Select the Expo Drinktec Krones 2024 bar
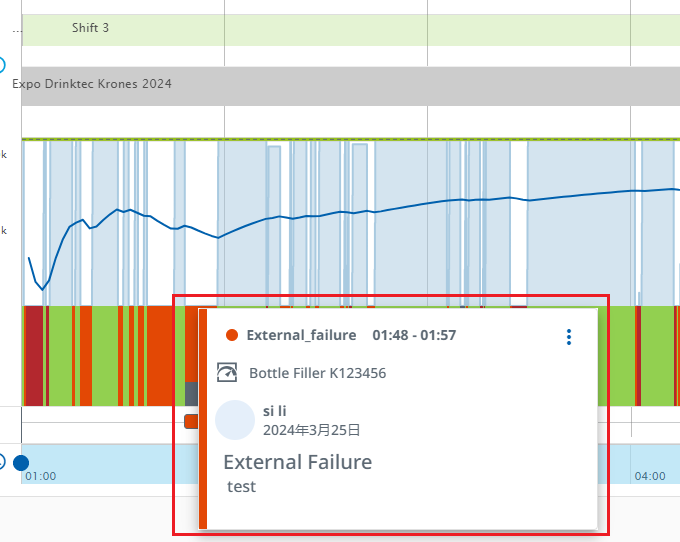The width and height of the screenshot is (680, 542). 350,86
